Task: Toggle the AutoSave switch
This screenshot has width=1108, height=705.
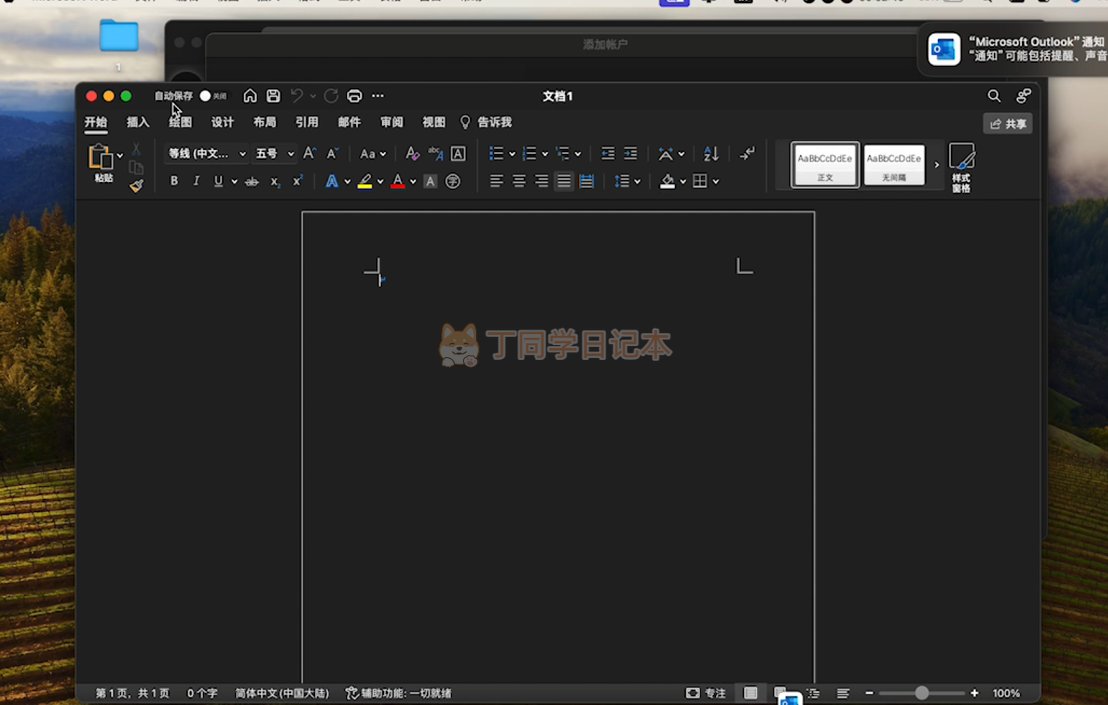Action: (x=206, y=96)
